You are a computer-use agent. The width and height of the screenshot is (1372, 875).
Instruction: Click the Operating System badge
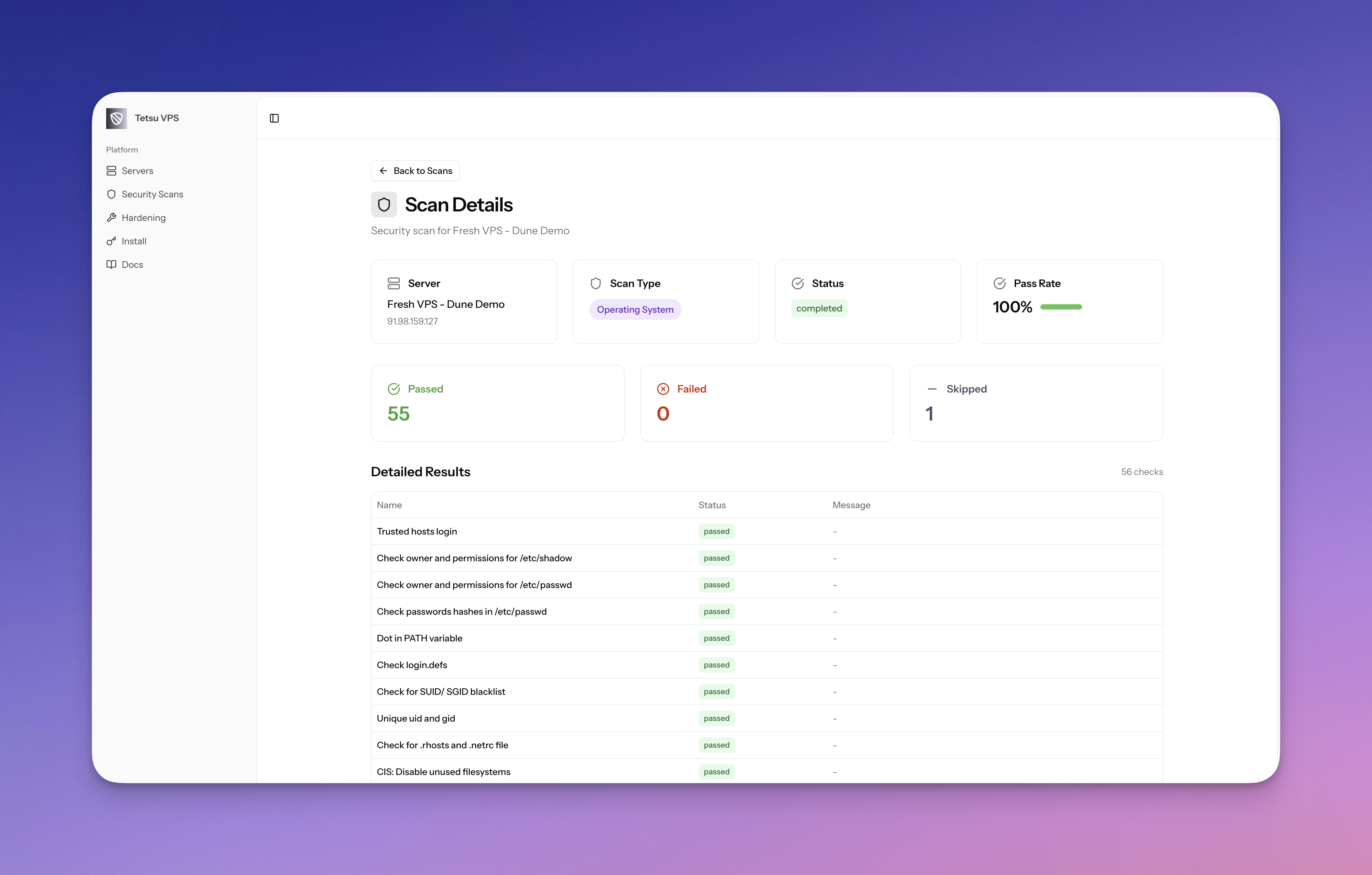pyautogui.click(x=635, y=309)
